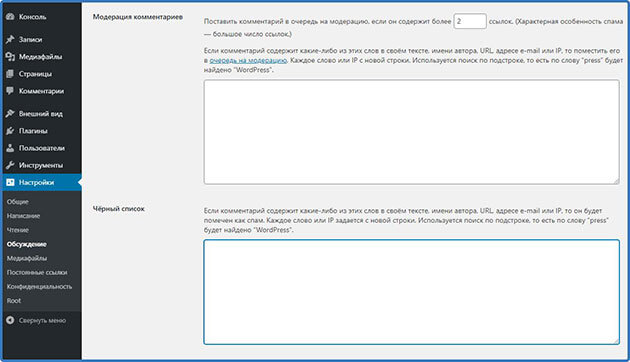Go to Постоянные ссылки submenu
This screenshot has height=362, width=630.
(37, 272)
